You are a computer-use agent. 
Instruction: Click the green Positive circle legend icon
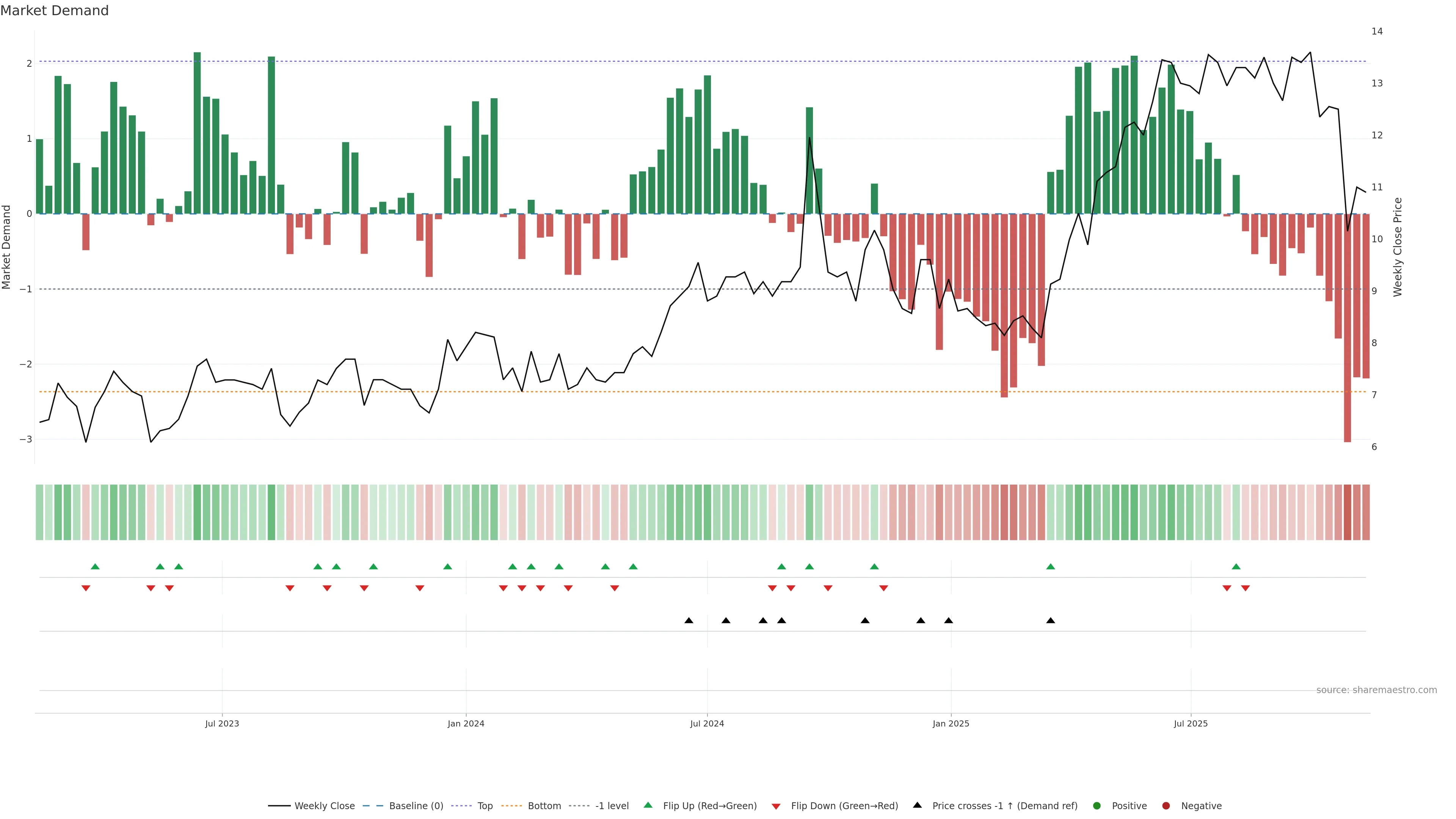[1097, 805]
